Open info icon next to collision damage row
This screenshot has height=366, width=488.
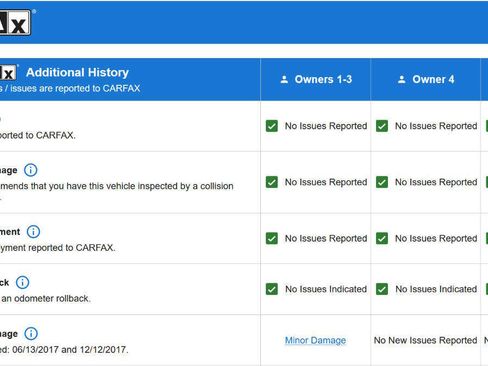(x=31, y=170)
